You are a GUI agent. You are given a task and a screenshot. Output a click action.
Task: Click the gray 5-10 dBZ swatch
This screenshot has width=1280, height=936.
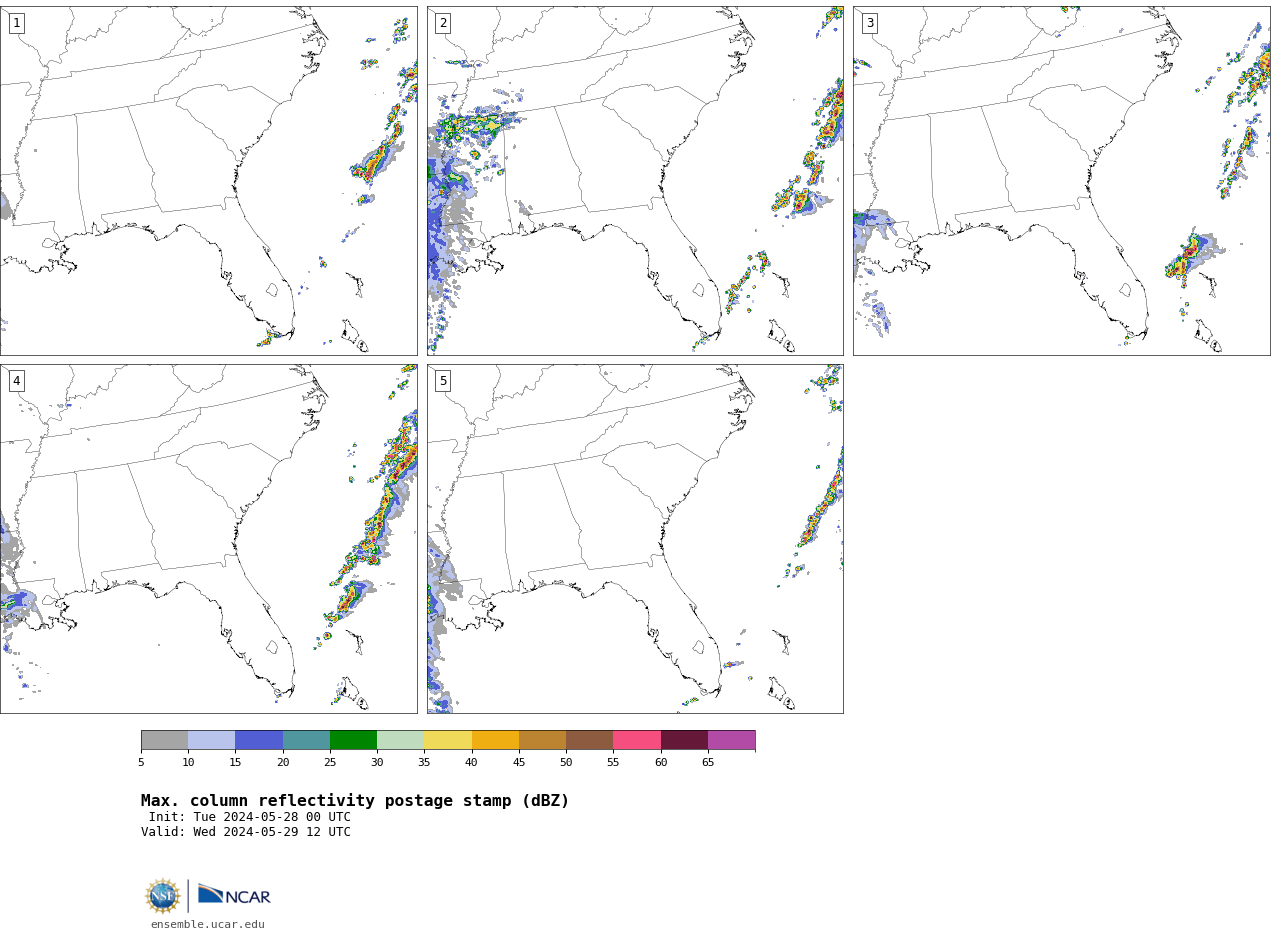click(x=164, y=740)
